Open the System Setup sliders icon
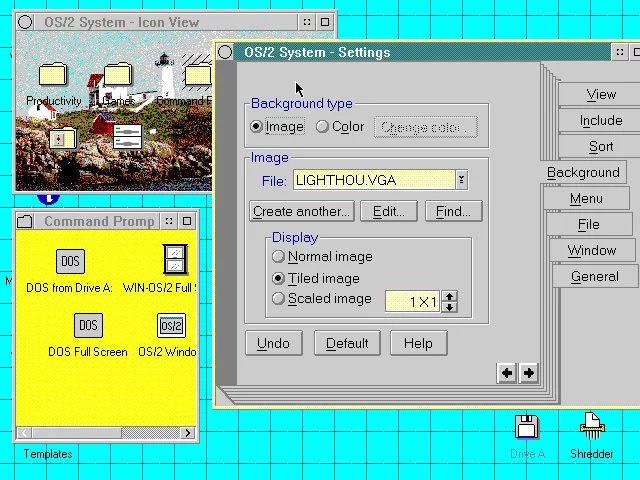 tap(128, 137)
